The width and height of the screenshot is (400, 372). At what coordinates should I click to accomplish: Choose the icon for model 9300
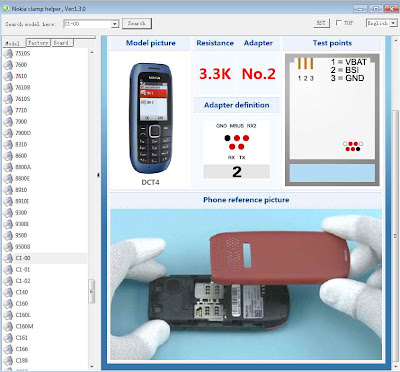8,212
